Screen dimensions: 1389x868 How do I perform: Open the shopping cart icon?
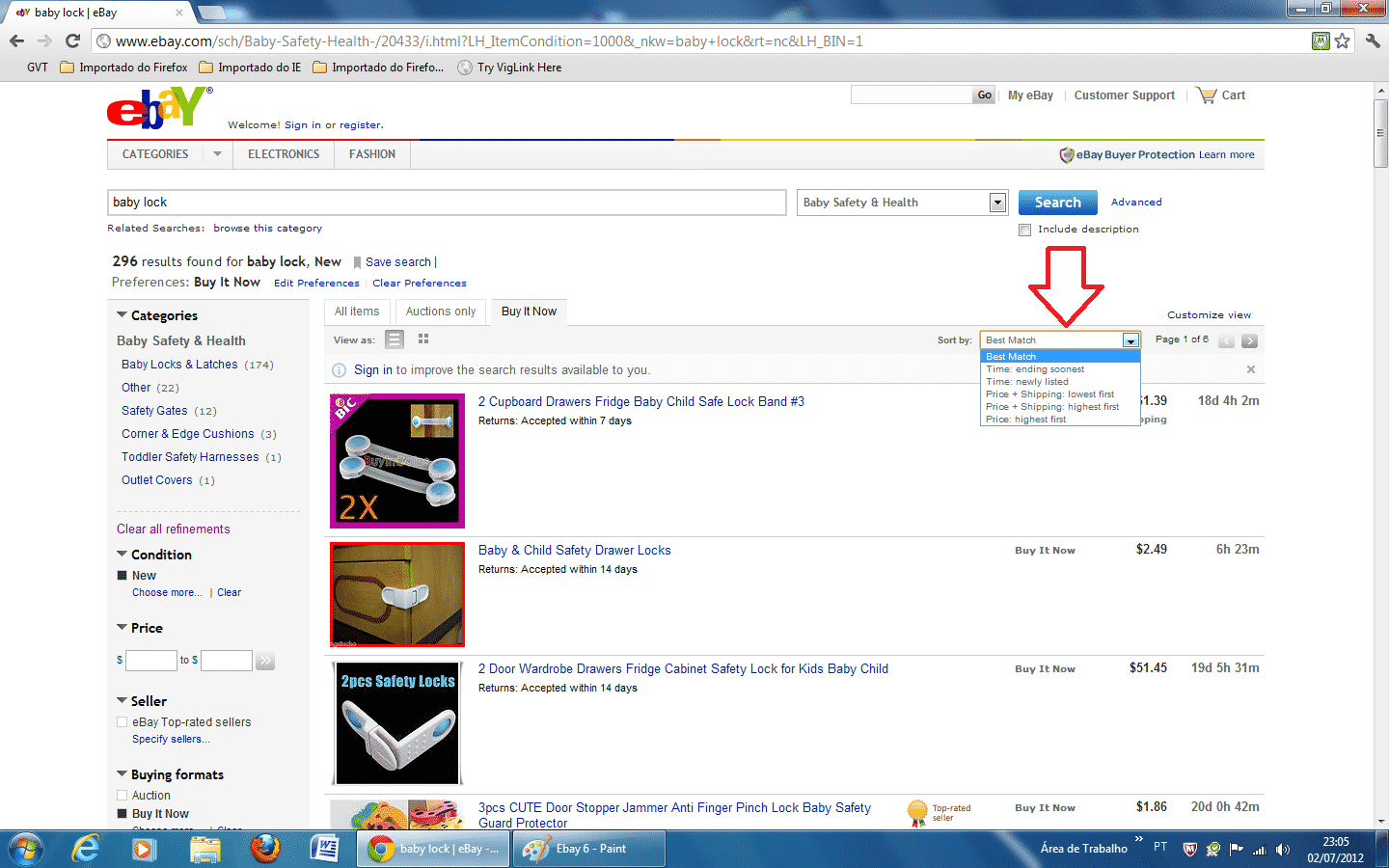pos(1206,95)
